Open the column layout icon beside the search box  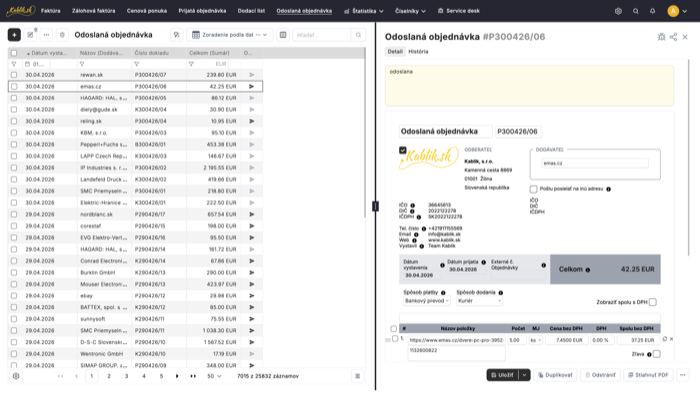tap(283, 35)
